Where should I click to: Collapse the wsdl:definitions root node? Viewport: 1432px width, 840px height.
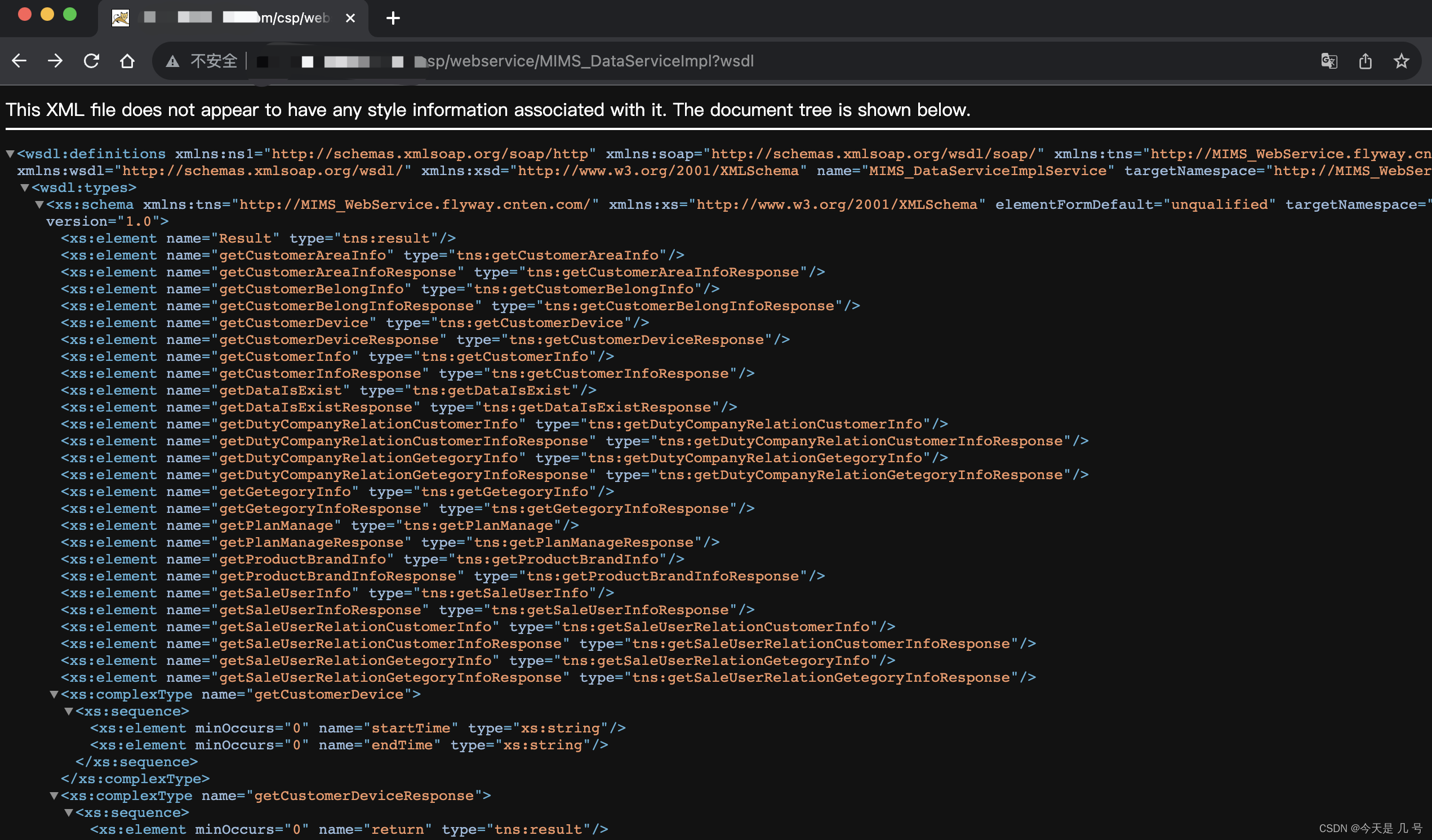10,154
